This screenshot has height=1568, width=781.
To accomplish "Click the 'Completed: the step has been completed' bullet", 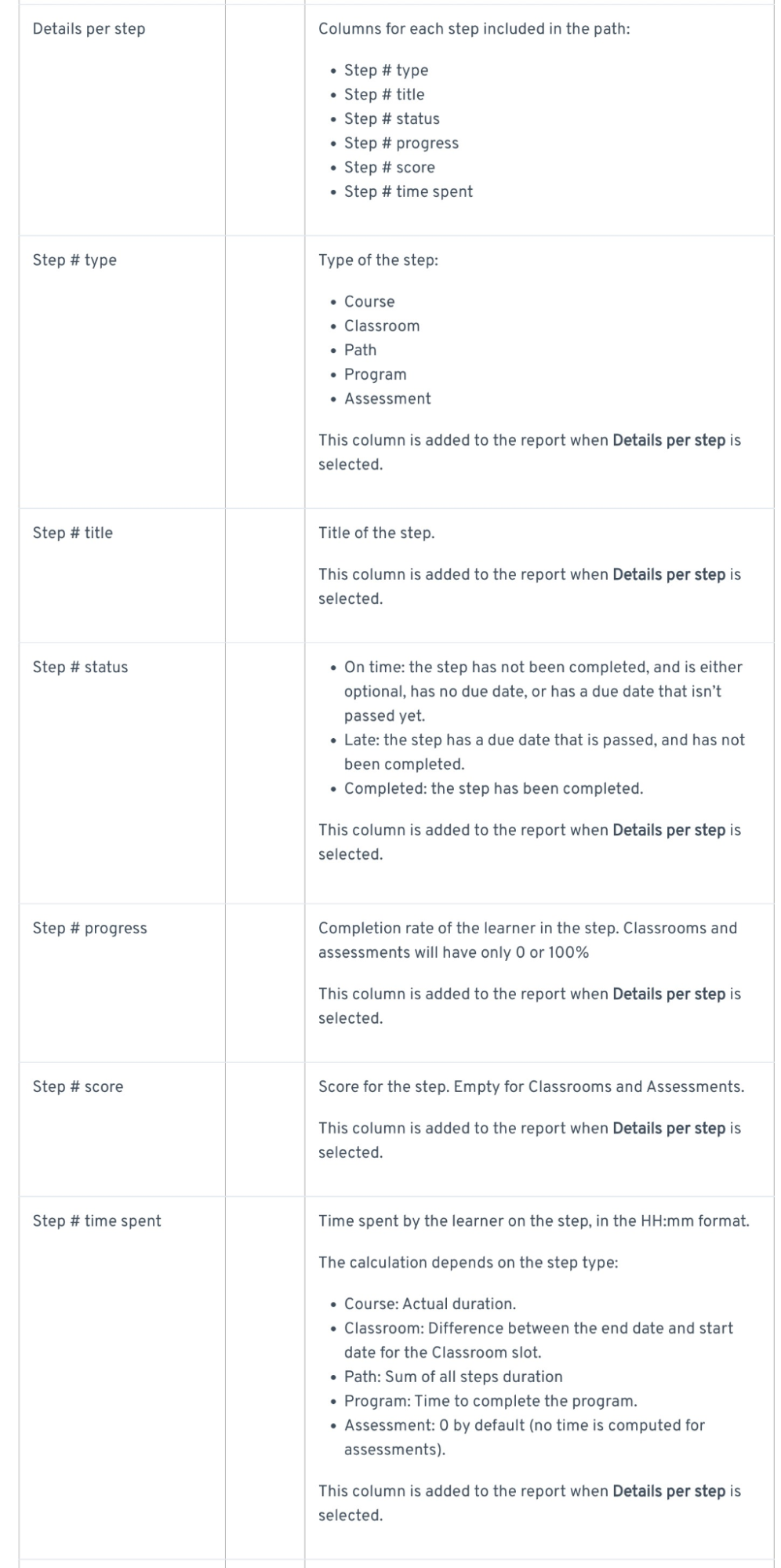I will (493, 789).
